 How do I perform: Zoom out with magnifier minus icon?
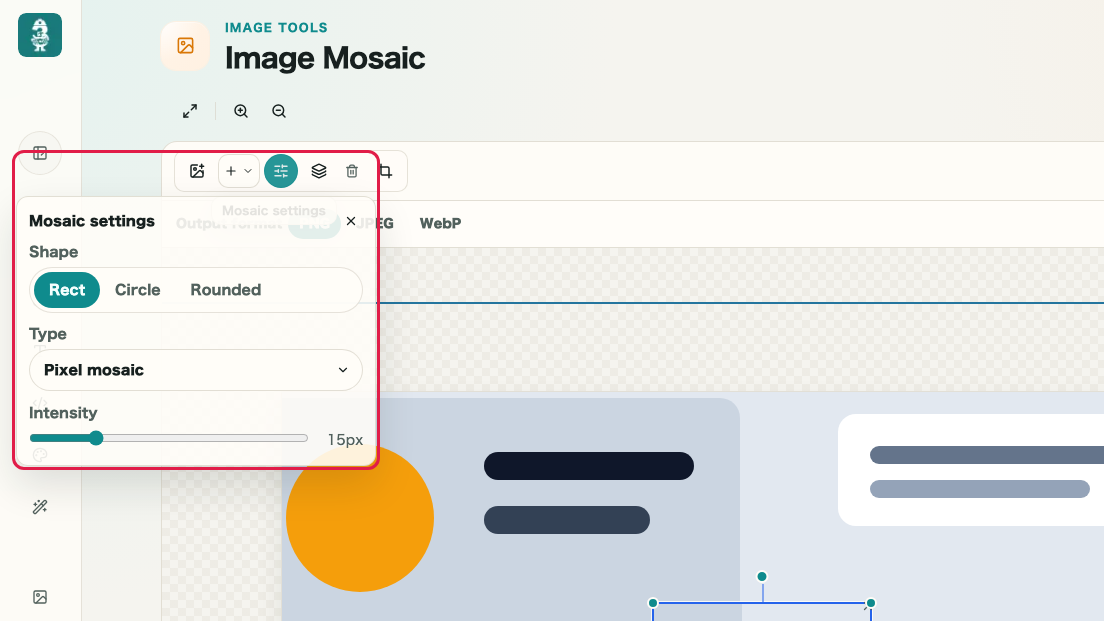coord(279,111)
